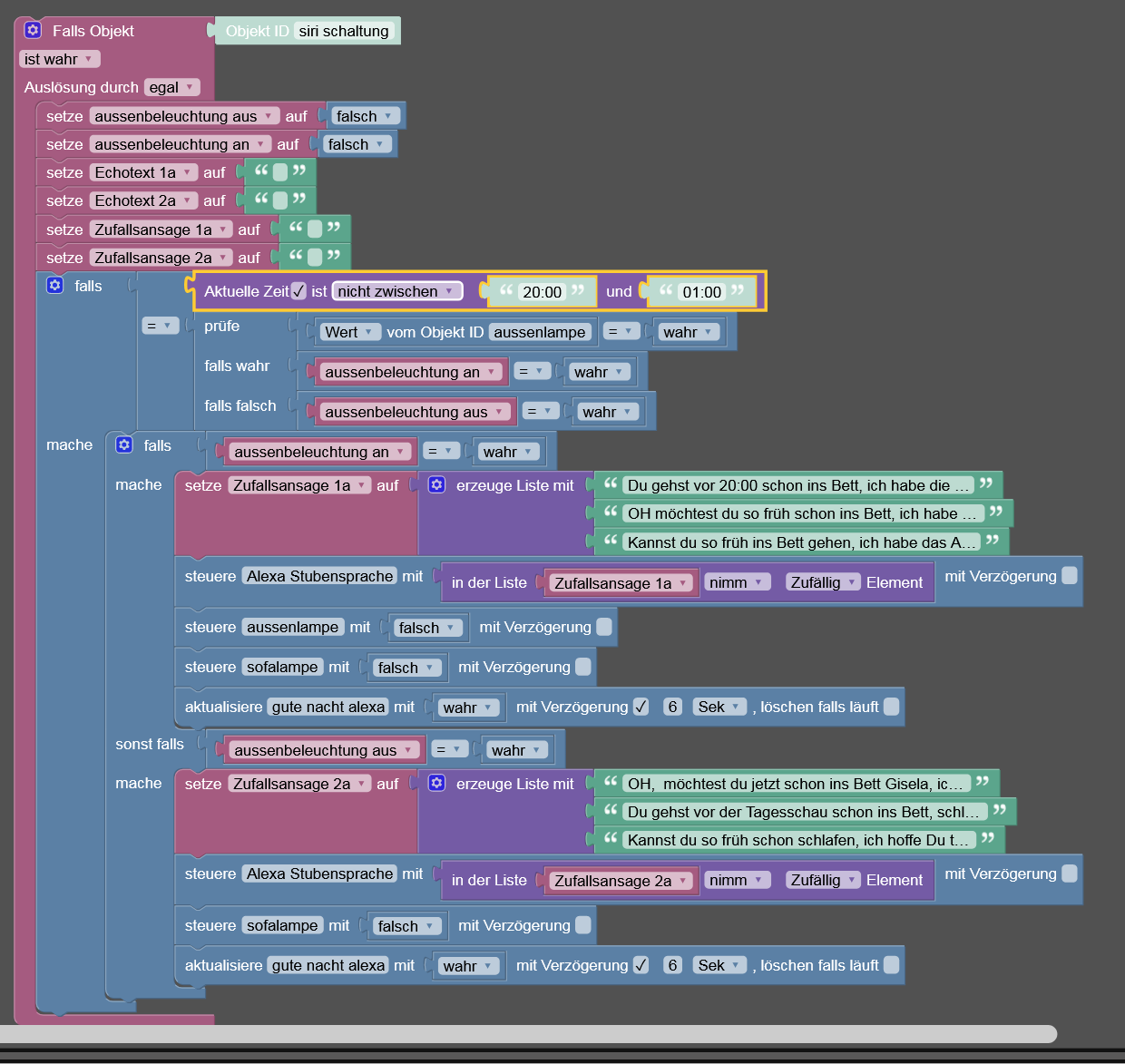Select first 'Alexa Stubensprache' object field
Viewport: 1125px width, 1064px height.
(x=320, y=576)
